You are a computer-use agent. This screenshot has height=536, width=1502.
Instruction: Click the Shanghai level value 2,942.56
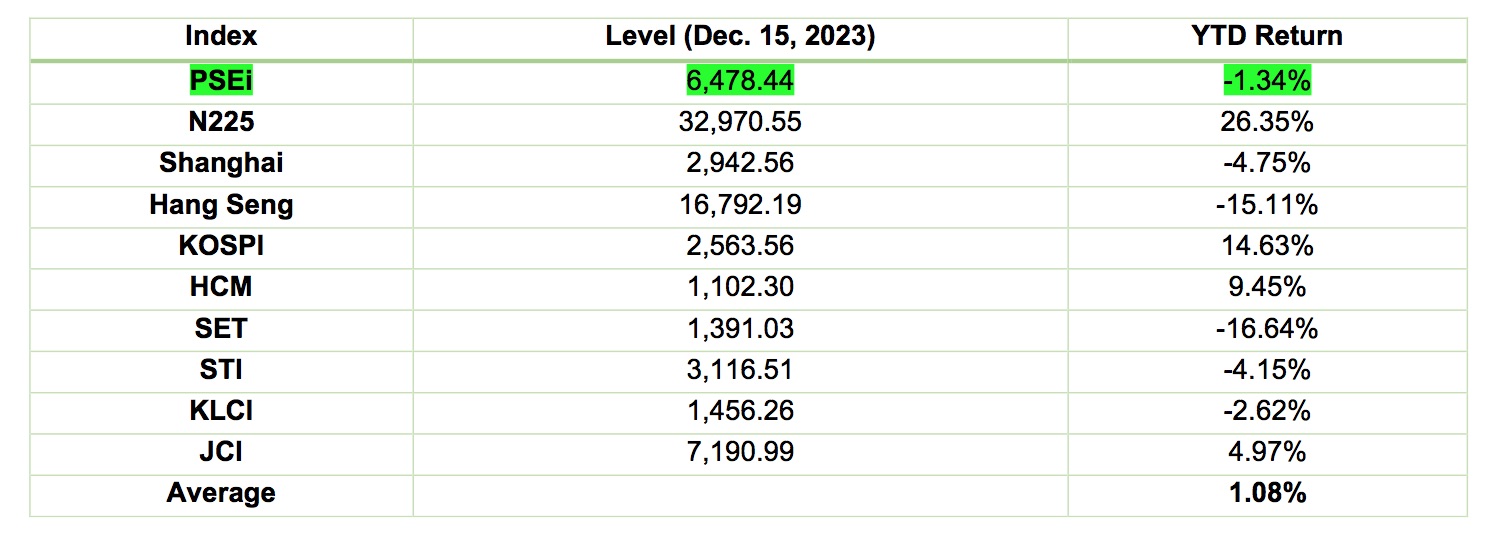[740, 163]
